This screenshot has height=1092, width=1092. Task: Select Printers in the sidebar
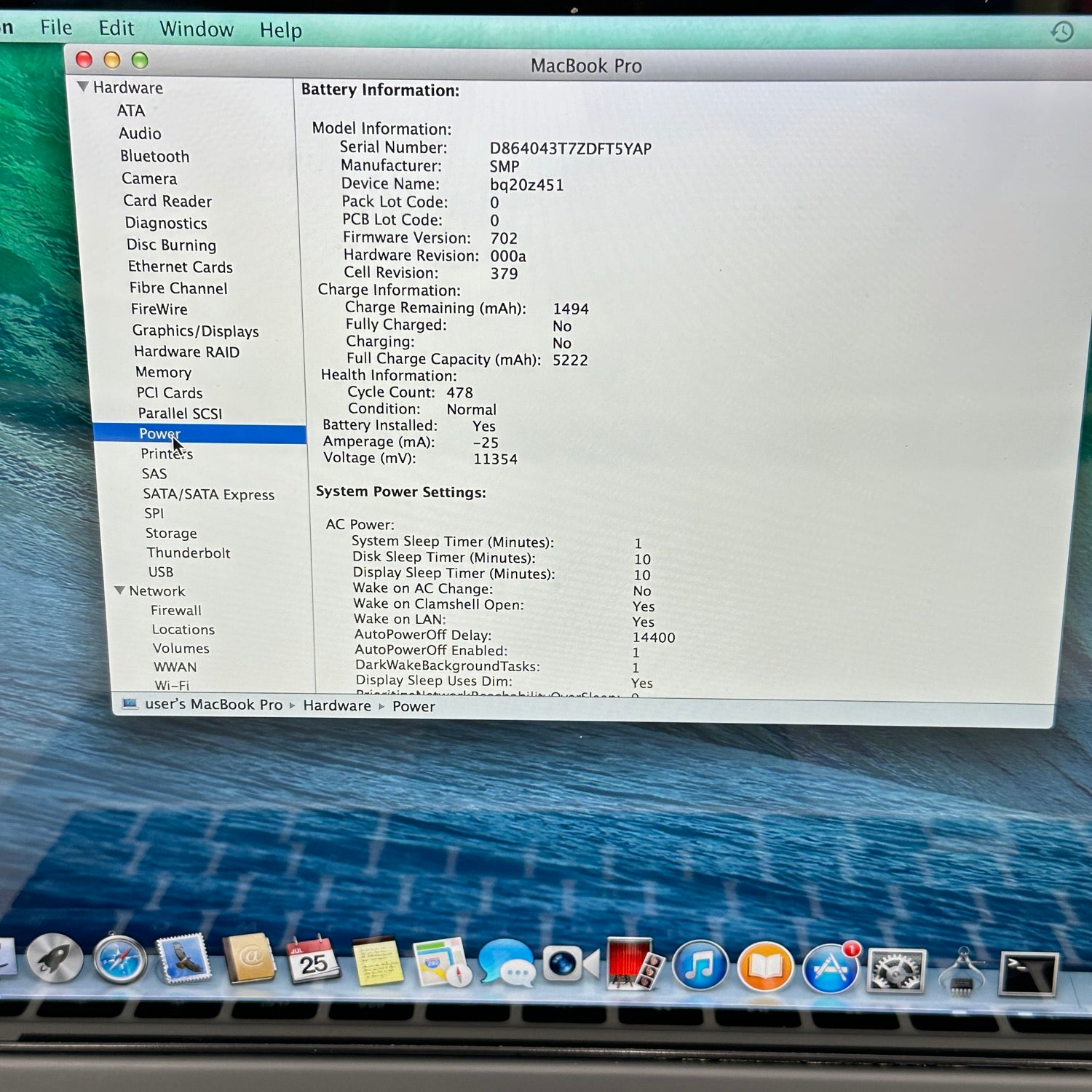[167, 454]
